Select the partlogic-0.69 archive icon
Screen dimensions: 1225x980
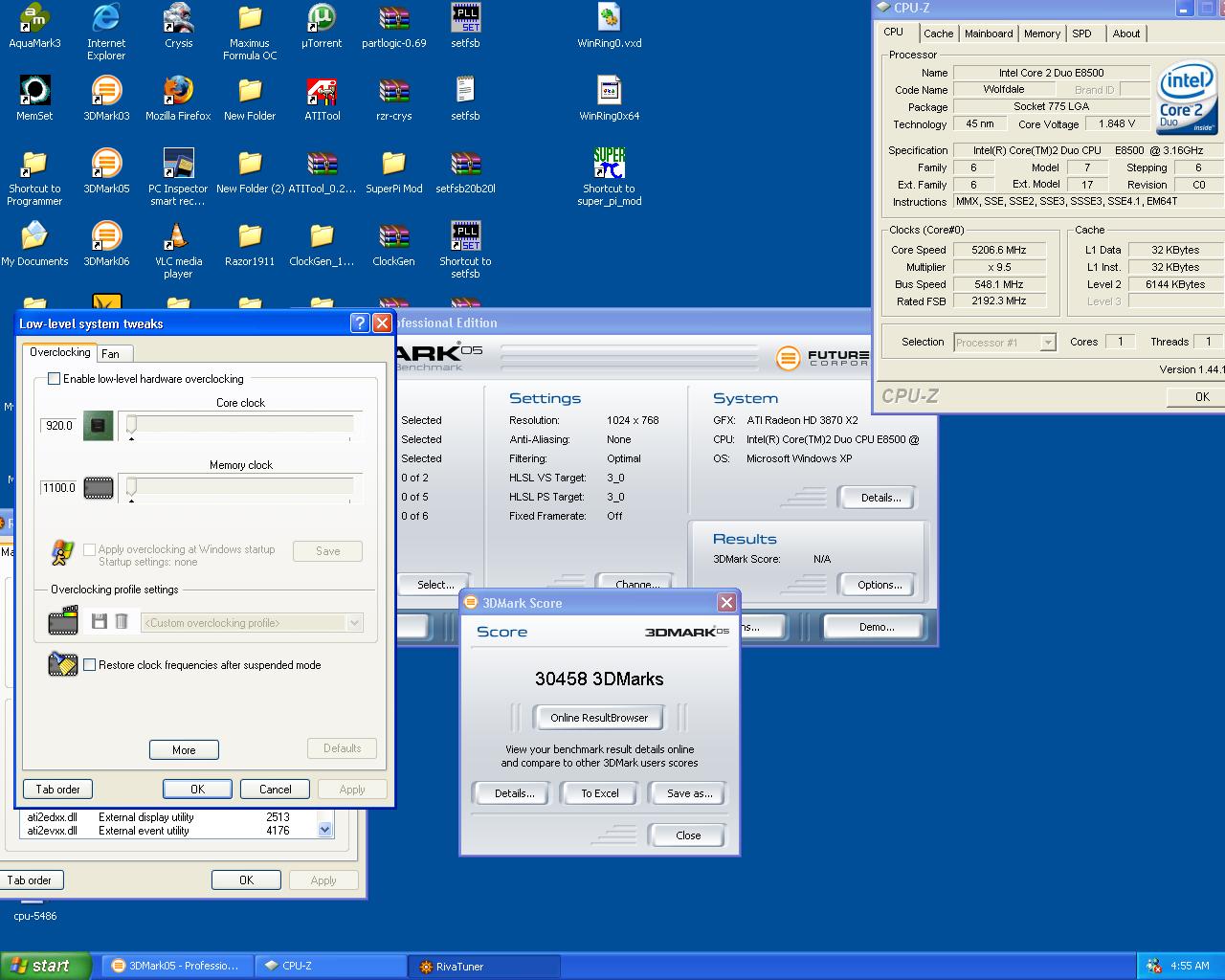(x=393, y=27)
